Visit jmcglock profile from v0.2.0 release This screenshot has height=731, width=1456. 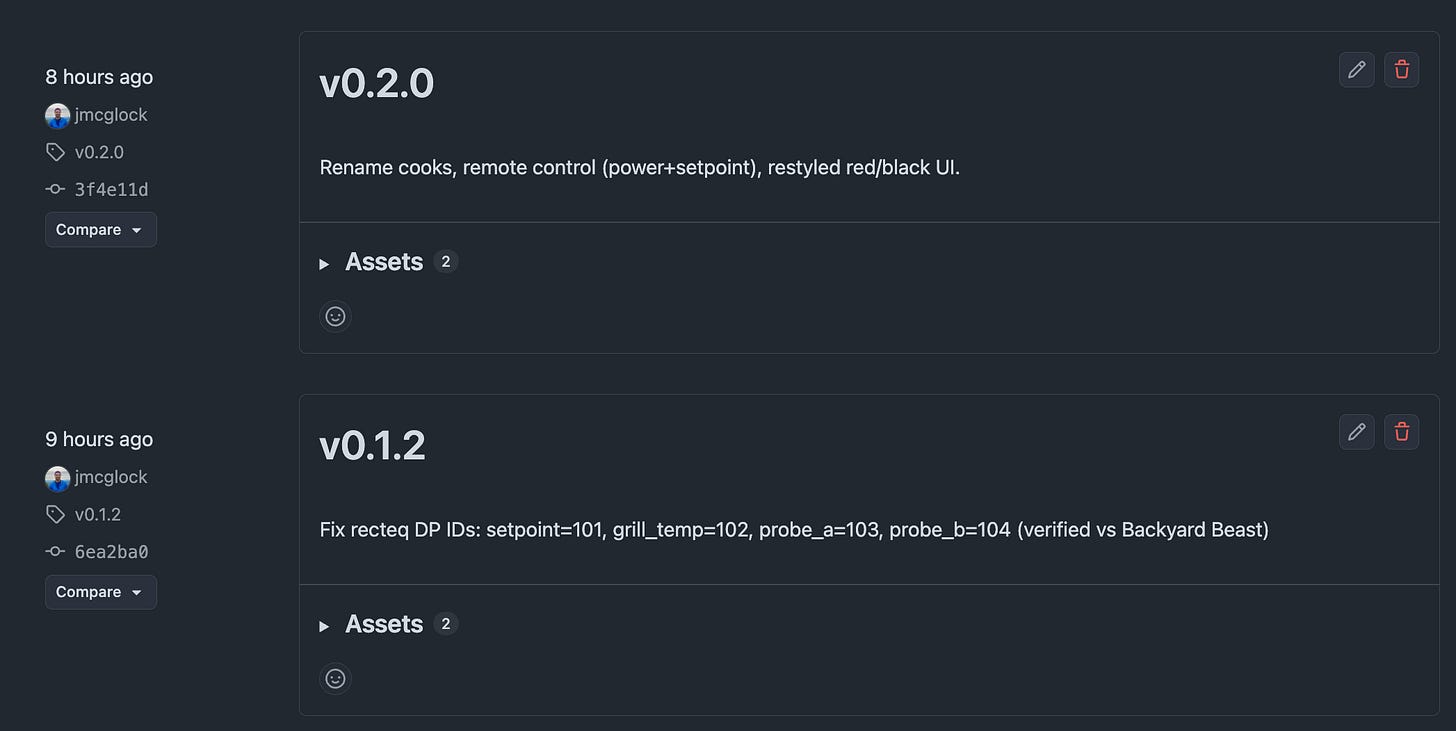point(111,115)
